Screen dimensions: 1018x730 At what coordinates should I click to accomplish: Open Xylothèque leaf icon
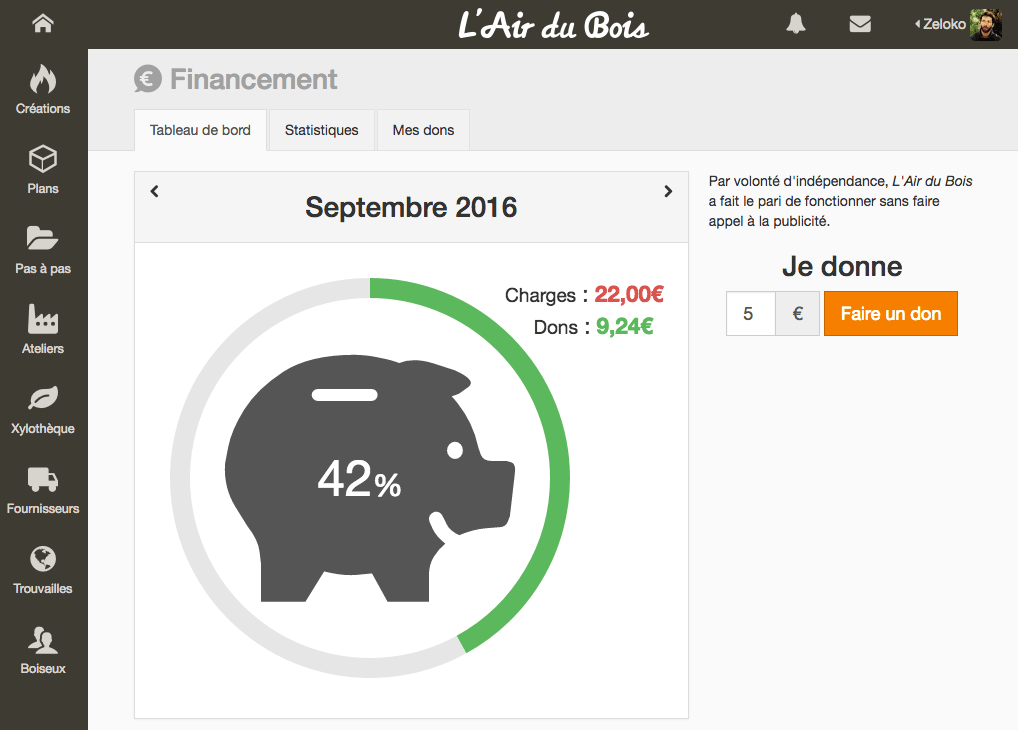pos(43,398)
